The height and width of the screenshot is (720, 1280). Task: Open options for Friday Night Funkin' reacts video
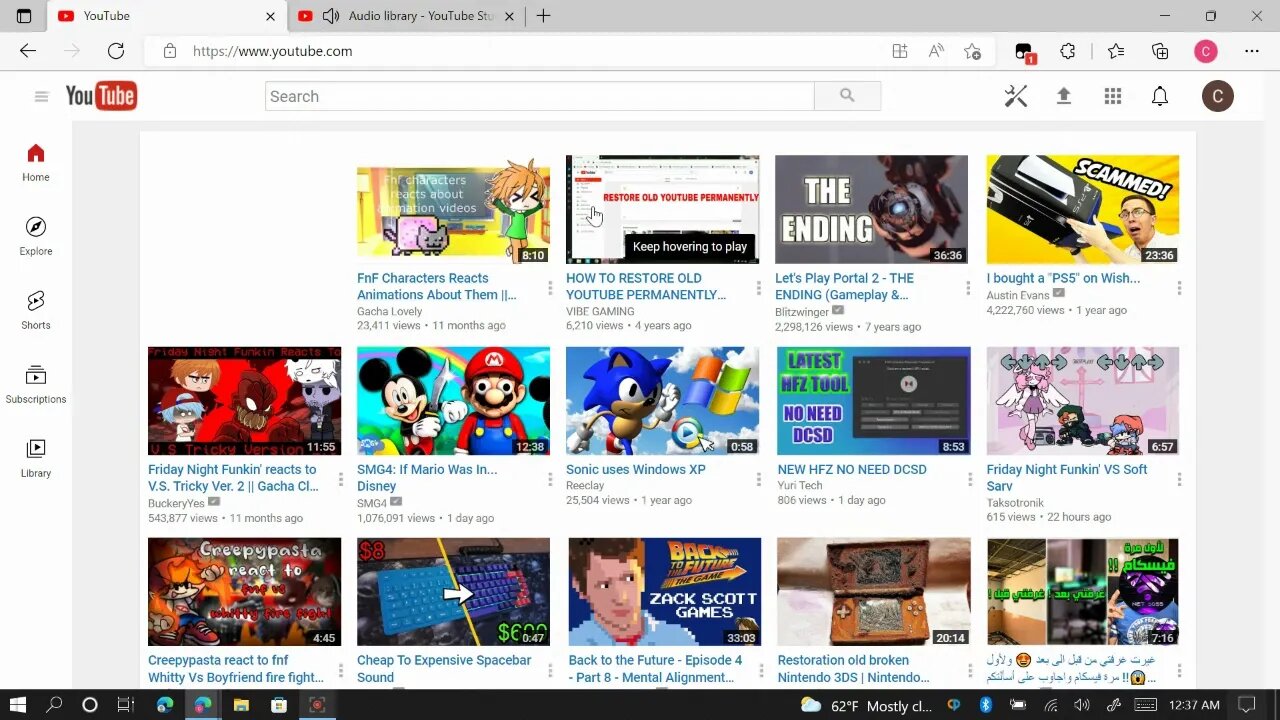click(x=340, y=479)
